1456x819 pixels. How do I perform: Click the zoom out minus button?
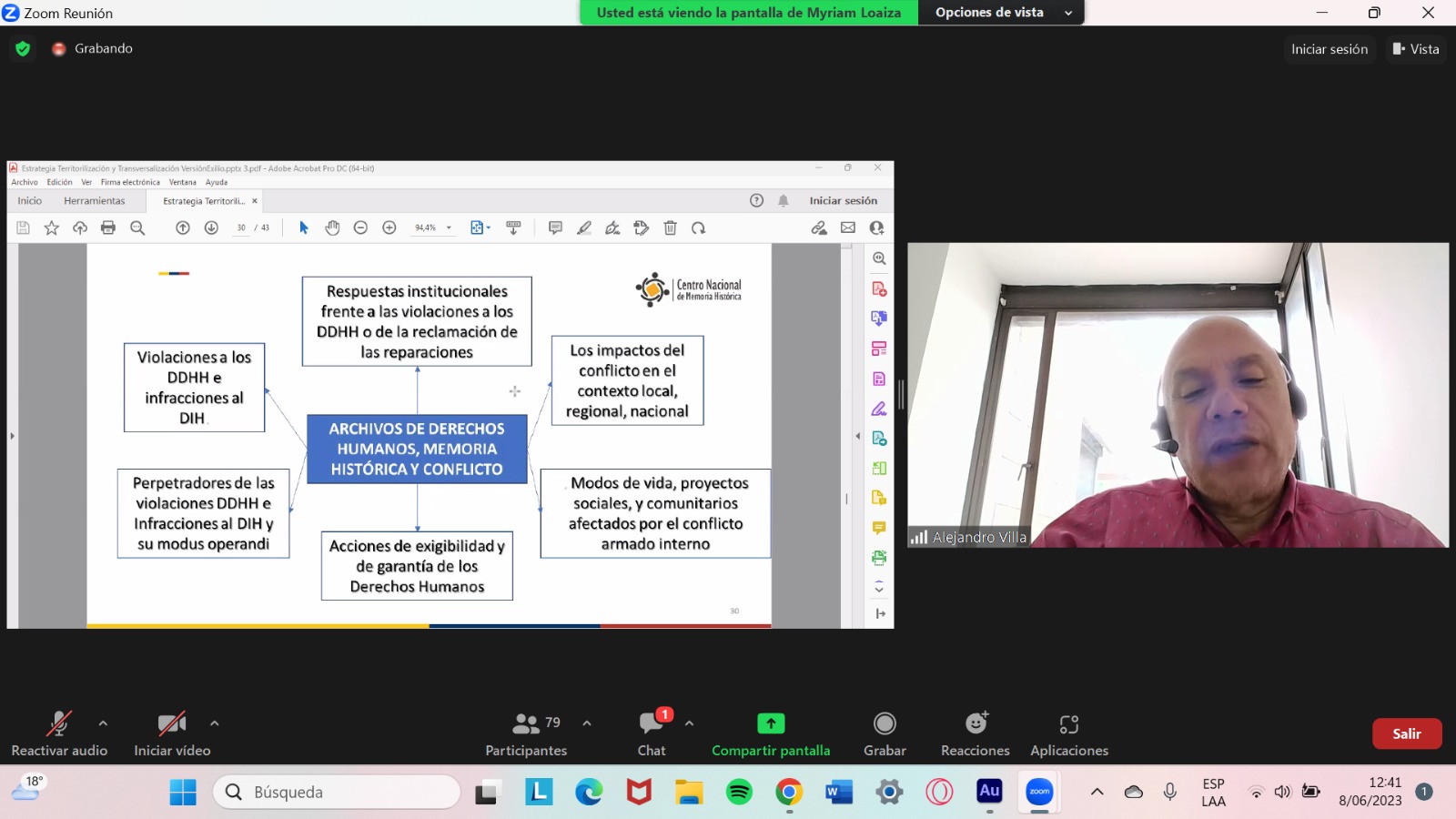360,228
